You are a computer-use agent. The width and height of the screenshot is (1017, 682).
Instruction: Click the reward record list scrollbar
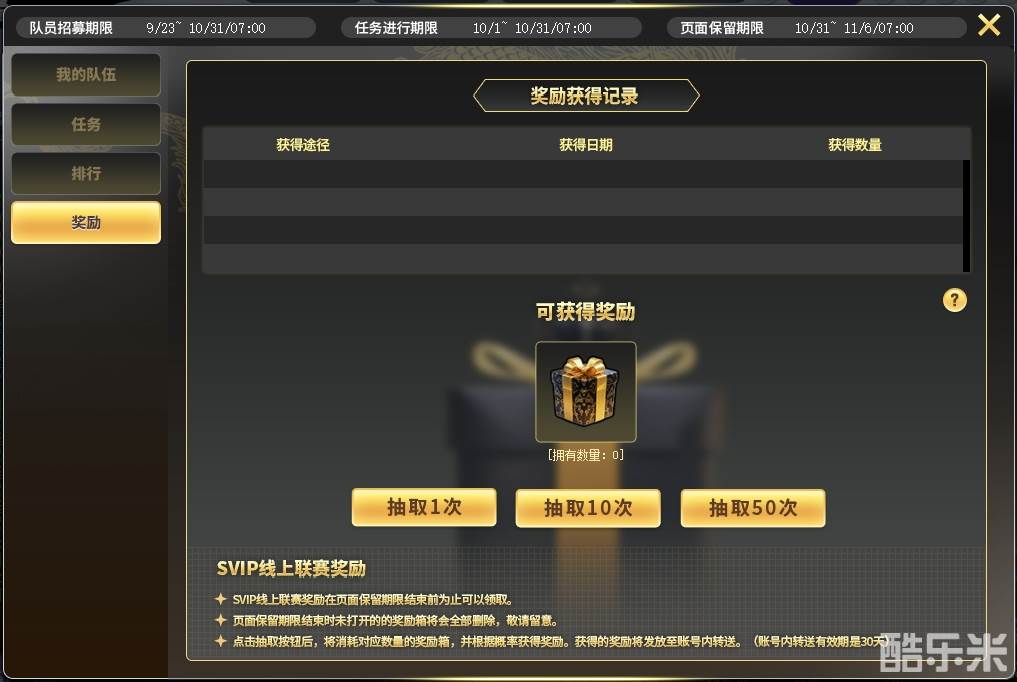coord(966,216)
